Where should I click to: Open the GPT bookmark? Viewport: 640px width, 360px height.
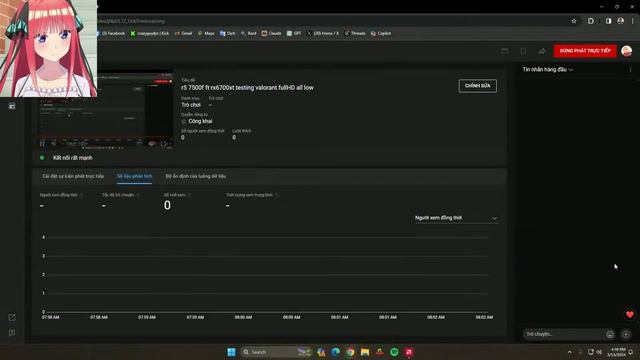tap(294, 33)
